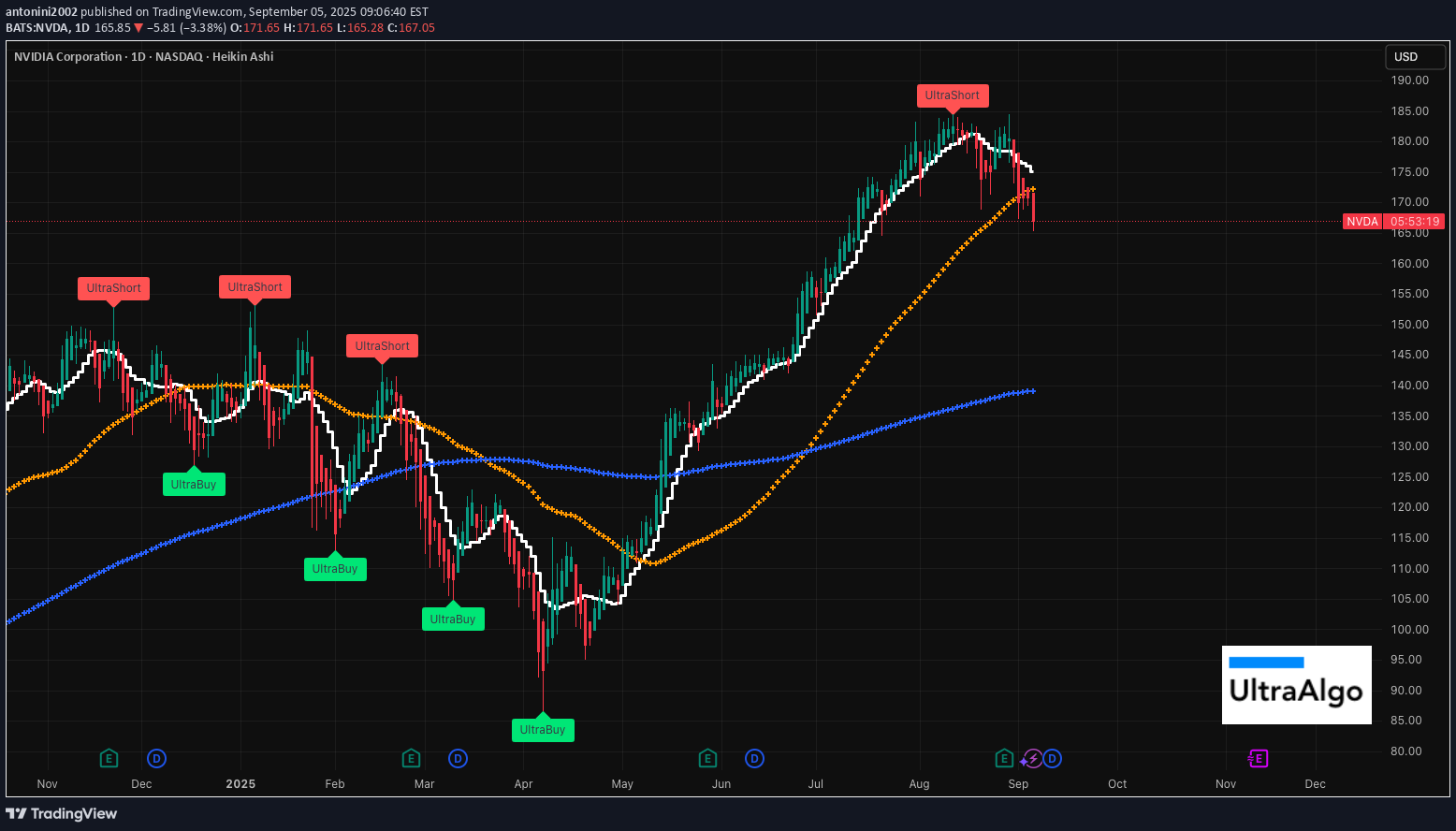1456x831 pixels.
Task: Click the blue dividend D icon in early December
Action: click(156, 758)
